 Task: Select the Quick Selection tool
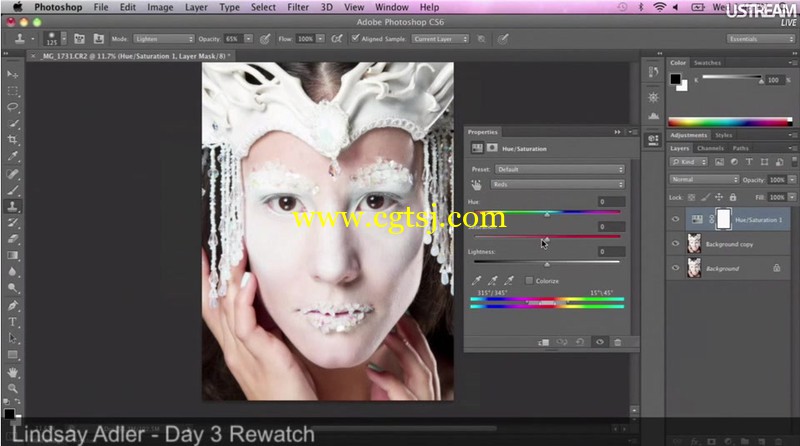coord(13,123)
